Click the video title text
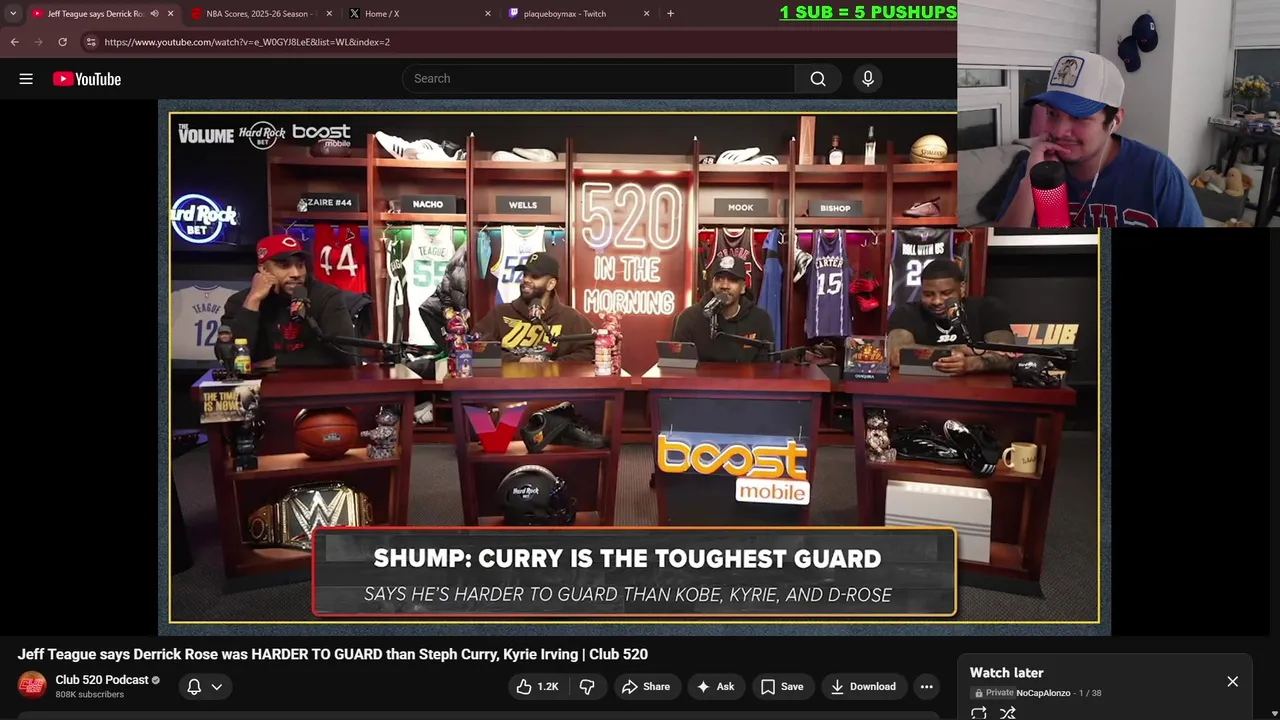Image resolution: width=1280 pixels, height=720 pixels. click(333, 654)
